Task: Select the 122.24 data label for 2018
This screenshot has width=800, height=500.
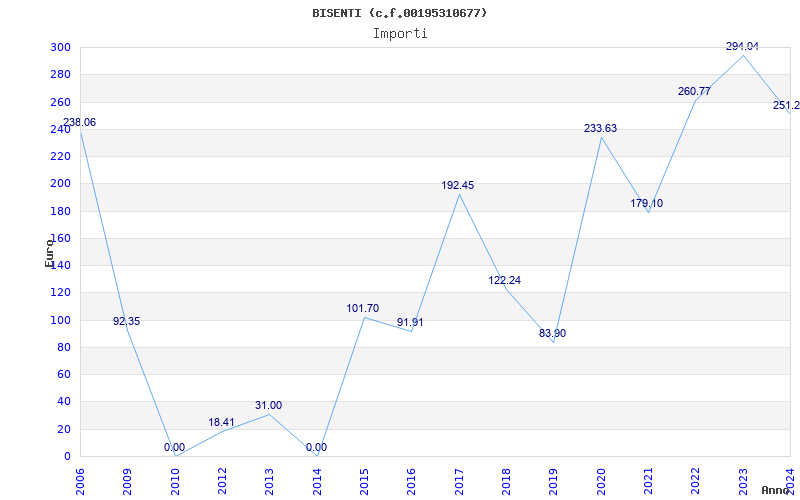Action: pos(505,281)
